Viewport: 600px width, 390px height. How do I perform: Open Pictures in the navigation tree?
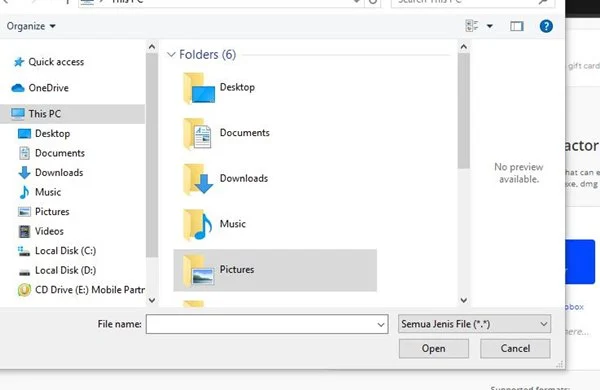52,212
